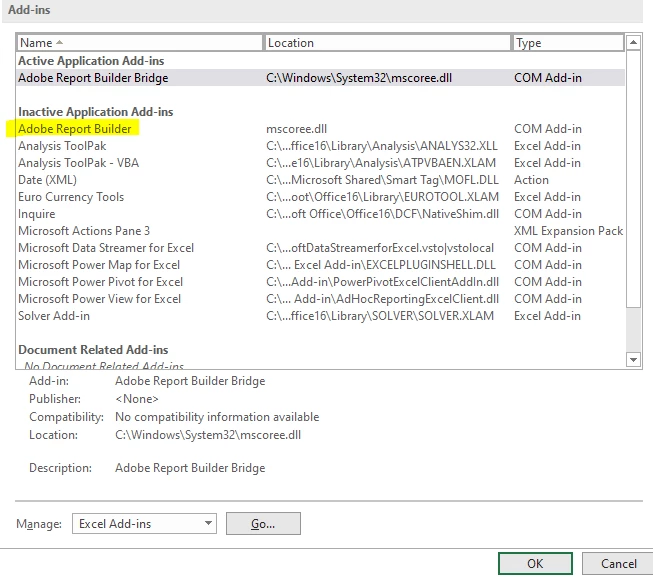Click the NativeShim.dll location path
The width and height of the screenshot is (653, 581).
(x=382, y=214)
